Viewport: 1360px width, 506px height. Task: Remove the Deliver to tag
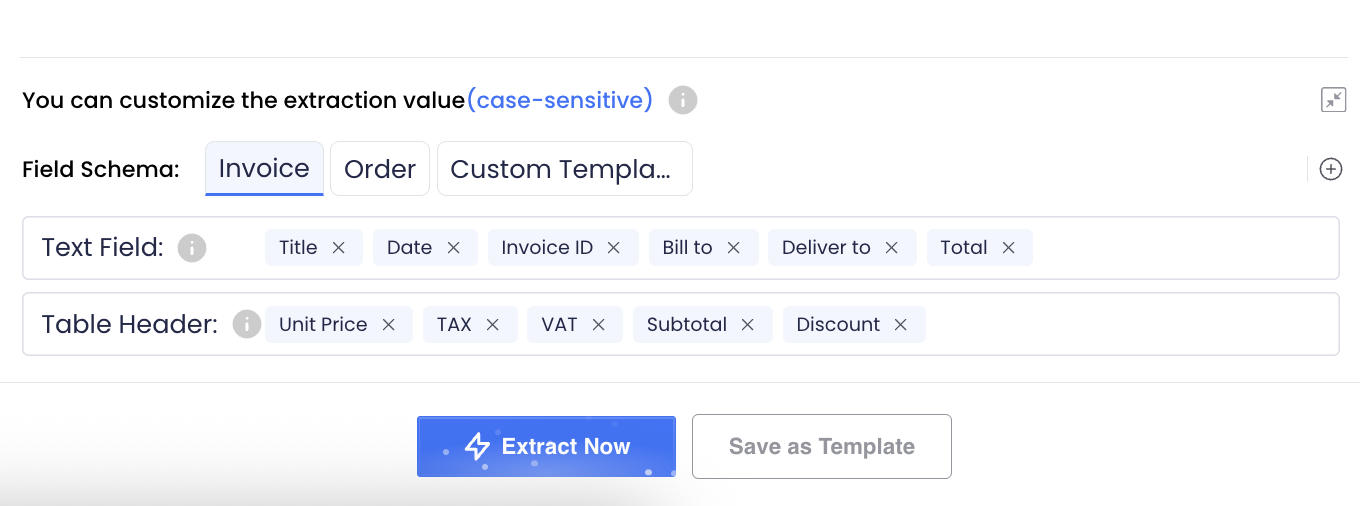coord(892,248)
